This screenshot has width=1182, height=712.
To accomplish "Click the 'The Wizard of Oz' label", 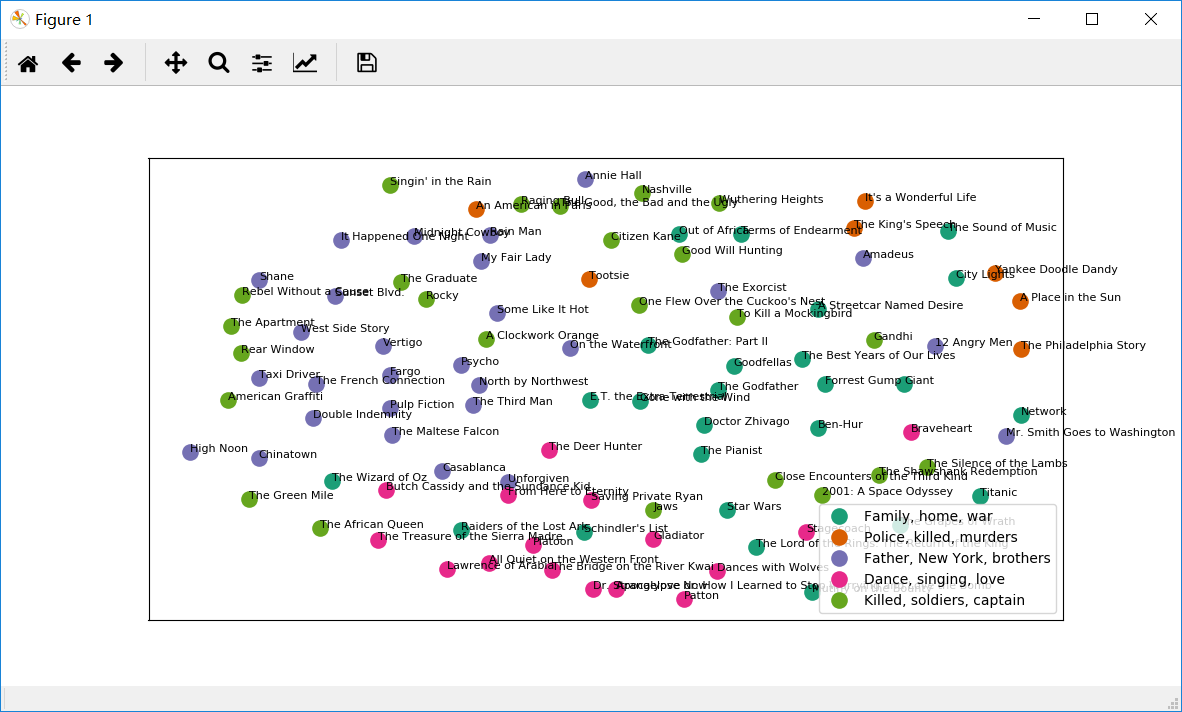I will point(379,477).
